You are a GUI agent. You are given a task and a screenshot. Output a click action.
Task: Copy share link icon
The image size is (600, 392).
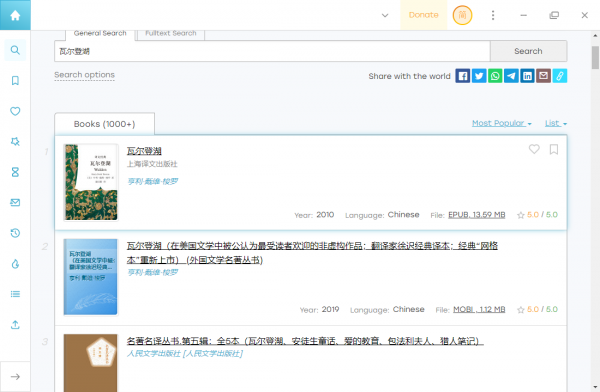[559, 76]
